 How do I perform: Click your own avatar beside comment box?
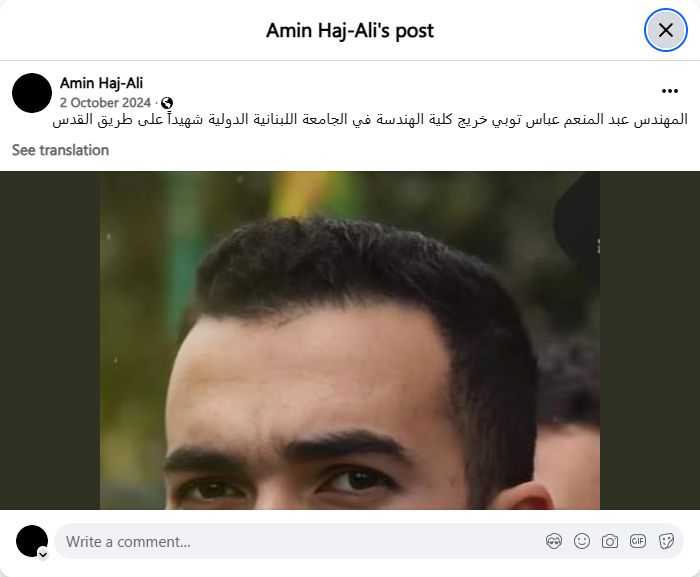tap(32, 541)
